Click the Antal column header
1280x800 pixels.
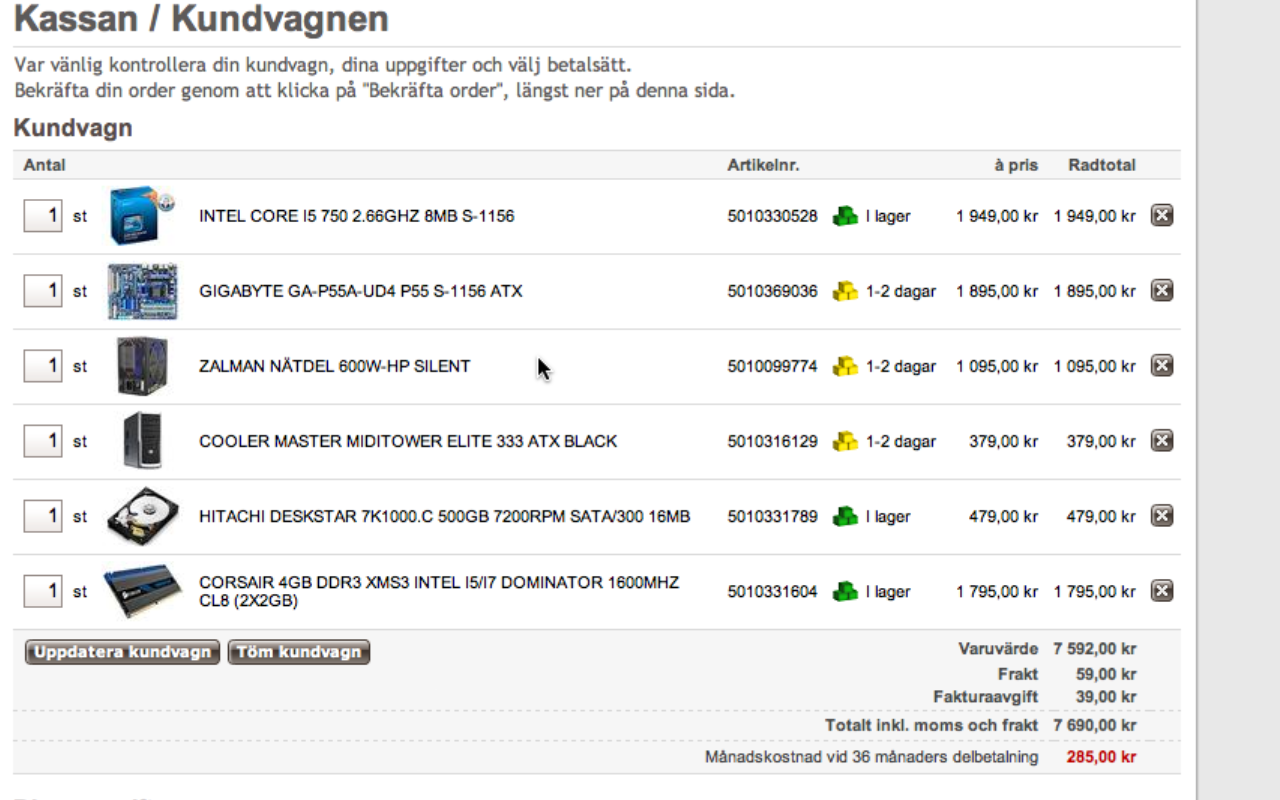pyautogui.click(x=45, y=165)
